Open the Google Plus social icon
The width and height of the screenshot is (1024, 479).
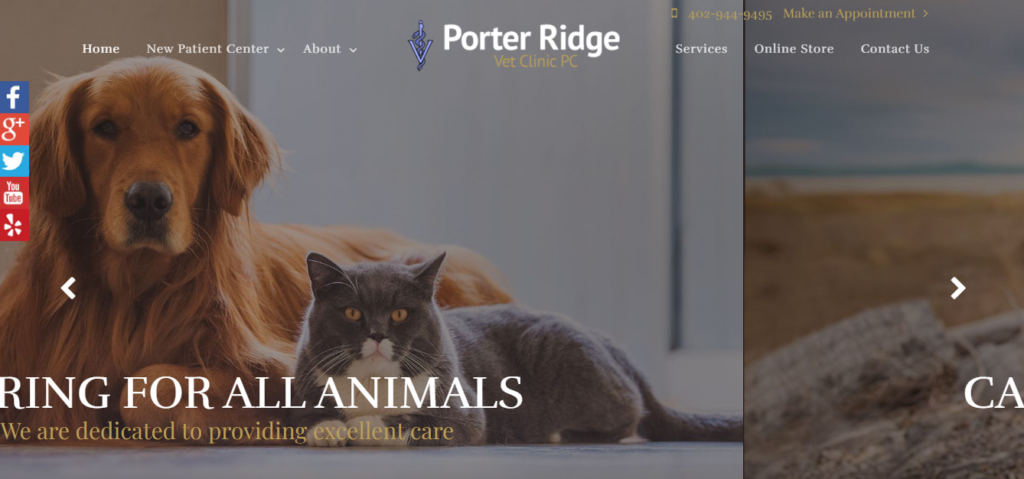click(x=14, y=129)
